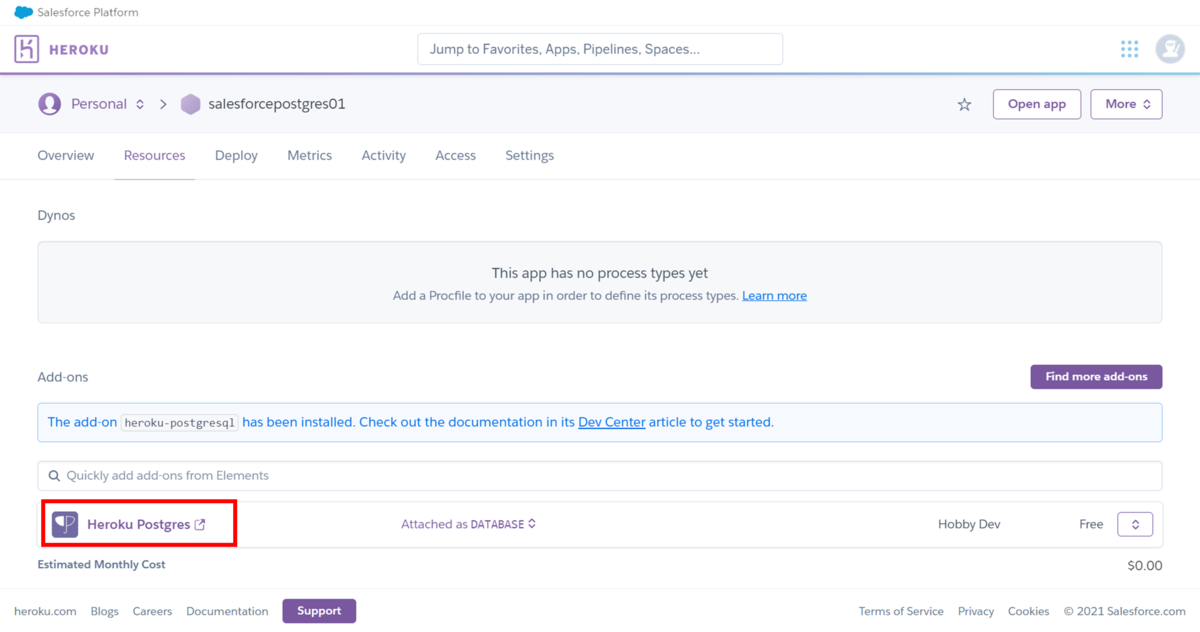
Task: Click the Heroku Postgres external link icon
Action: point(200,524)
